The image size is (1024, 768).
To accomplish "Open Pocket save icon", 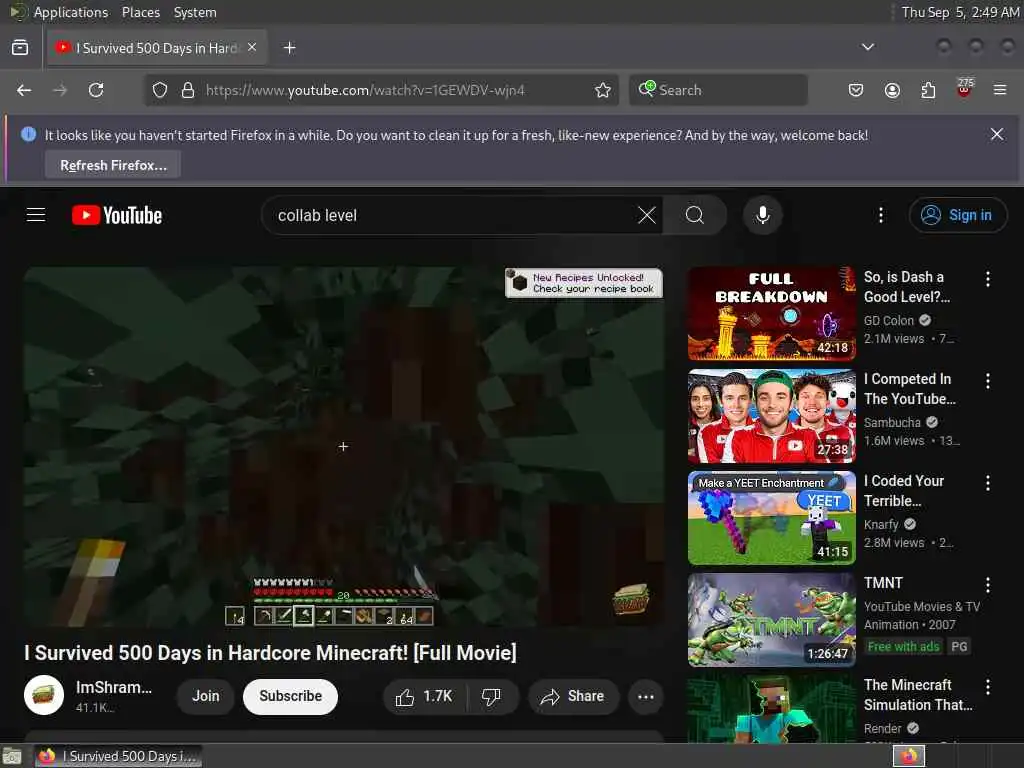I will (856, 90).
